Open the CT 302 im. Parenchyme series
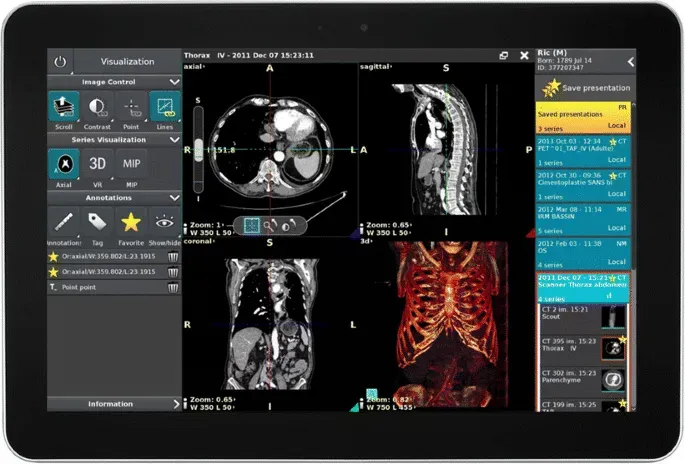685x464 pixels. pyautogui.click(x=584, y=380)
